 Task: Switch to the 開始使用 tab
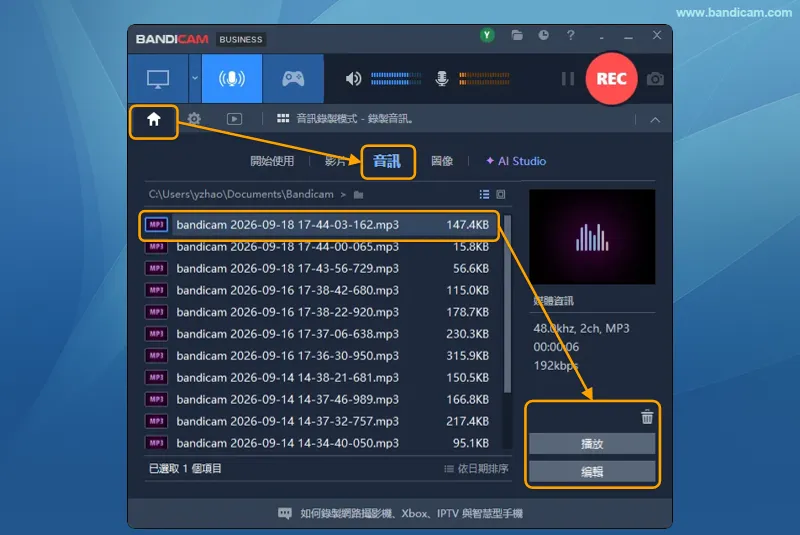[x=272, y=161]
